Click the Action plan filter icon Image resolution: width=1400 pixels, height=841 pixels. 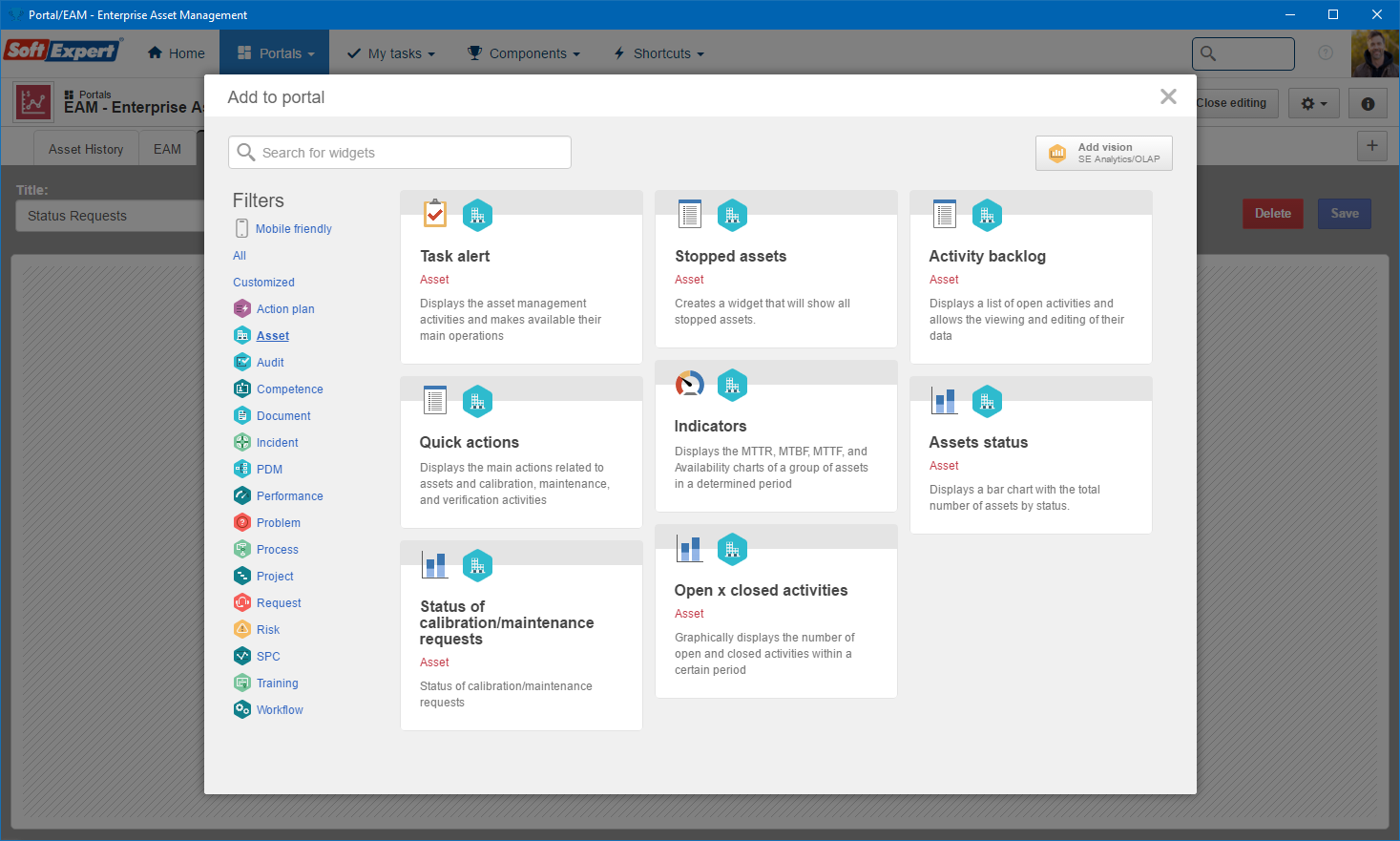[x=242, y=308]
